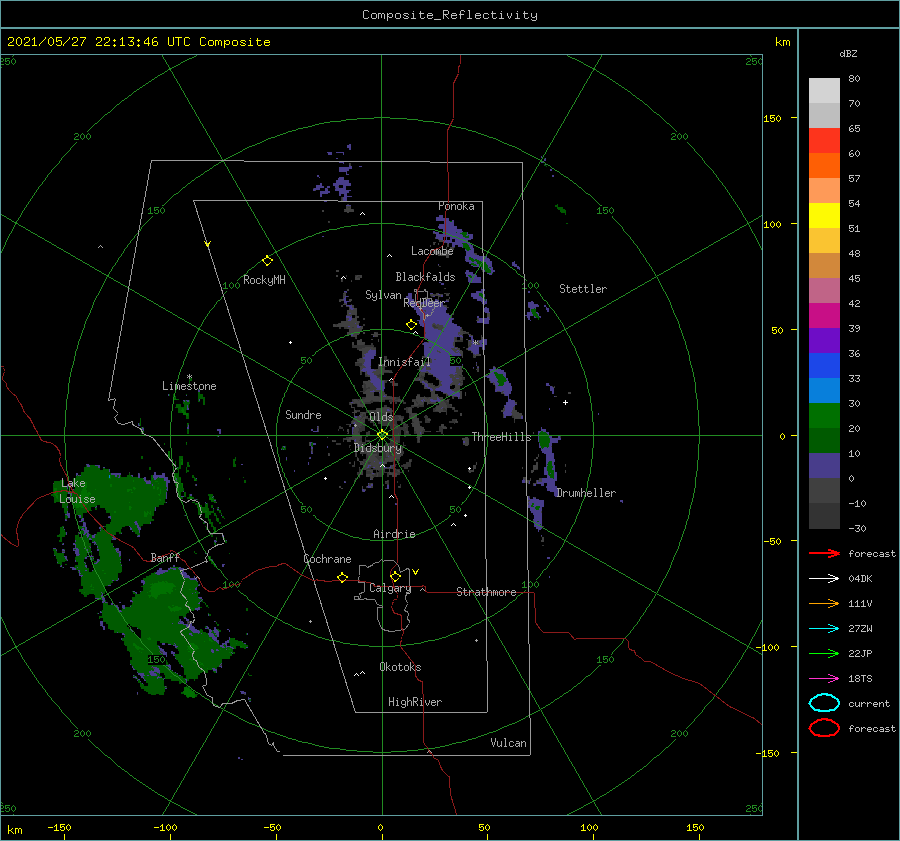This screenshot has height=841, width=900.
Task: Click the dBZ scale heading
Action: pos(848,53)
